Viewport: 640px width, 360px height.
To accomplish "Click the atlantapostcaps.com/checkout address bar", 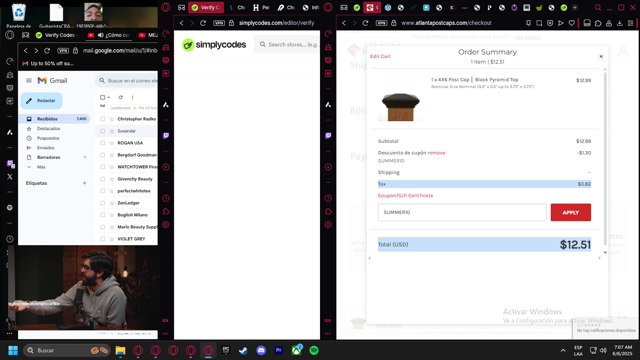I will [446, 23].
